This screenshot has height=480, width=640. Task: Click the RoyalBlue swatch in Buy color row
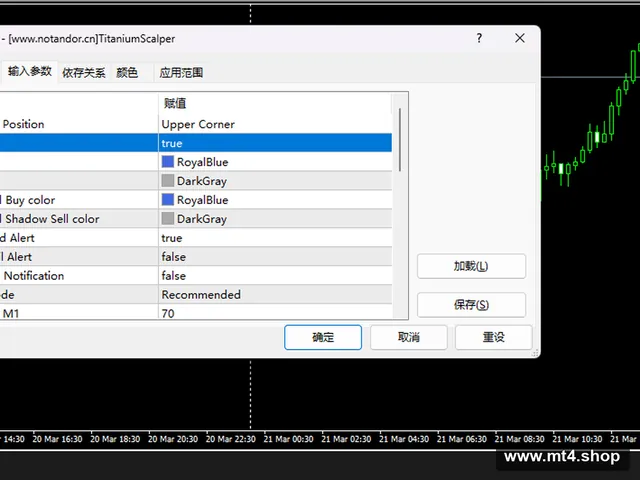[x=168, y=200]
